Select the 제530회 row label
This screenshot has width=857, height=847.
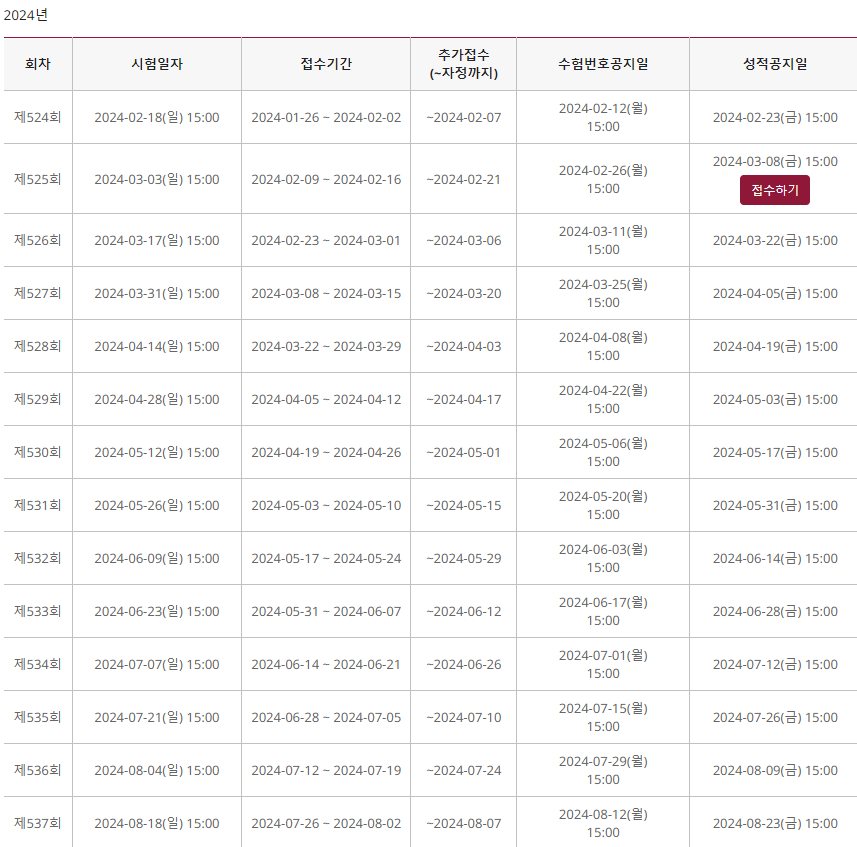coord(38,452)
